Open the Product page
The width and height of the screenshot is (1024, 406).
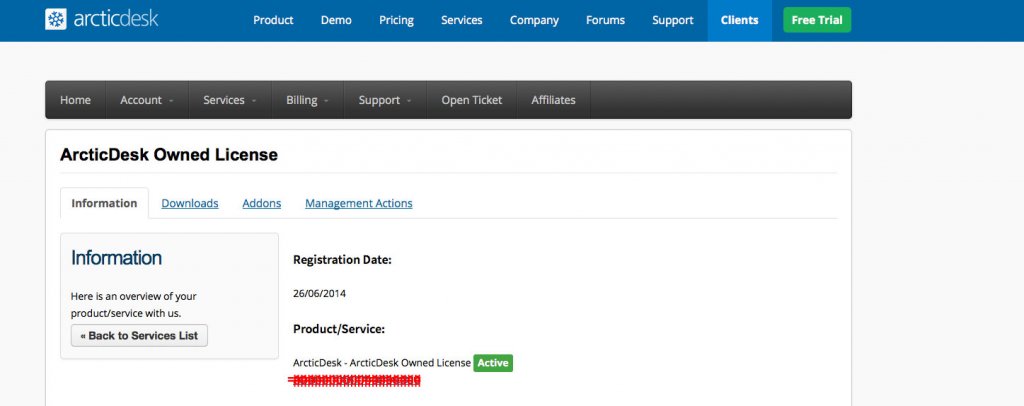coord(273,20)
